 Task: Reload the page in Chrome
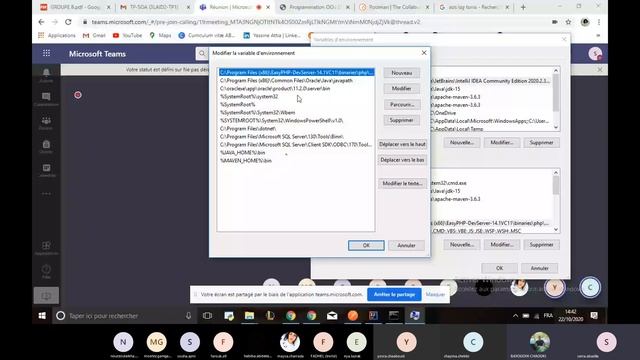click(68, 22)
